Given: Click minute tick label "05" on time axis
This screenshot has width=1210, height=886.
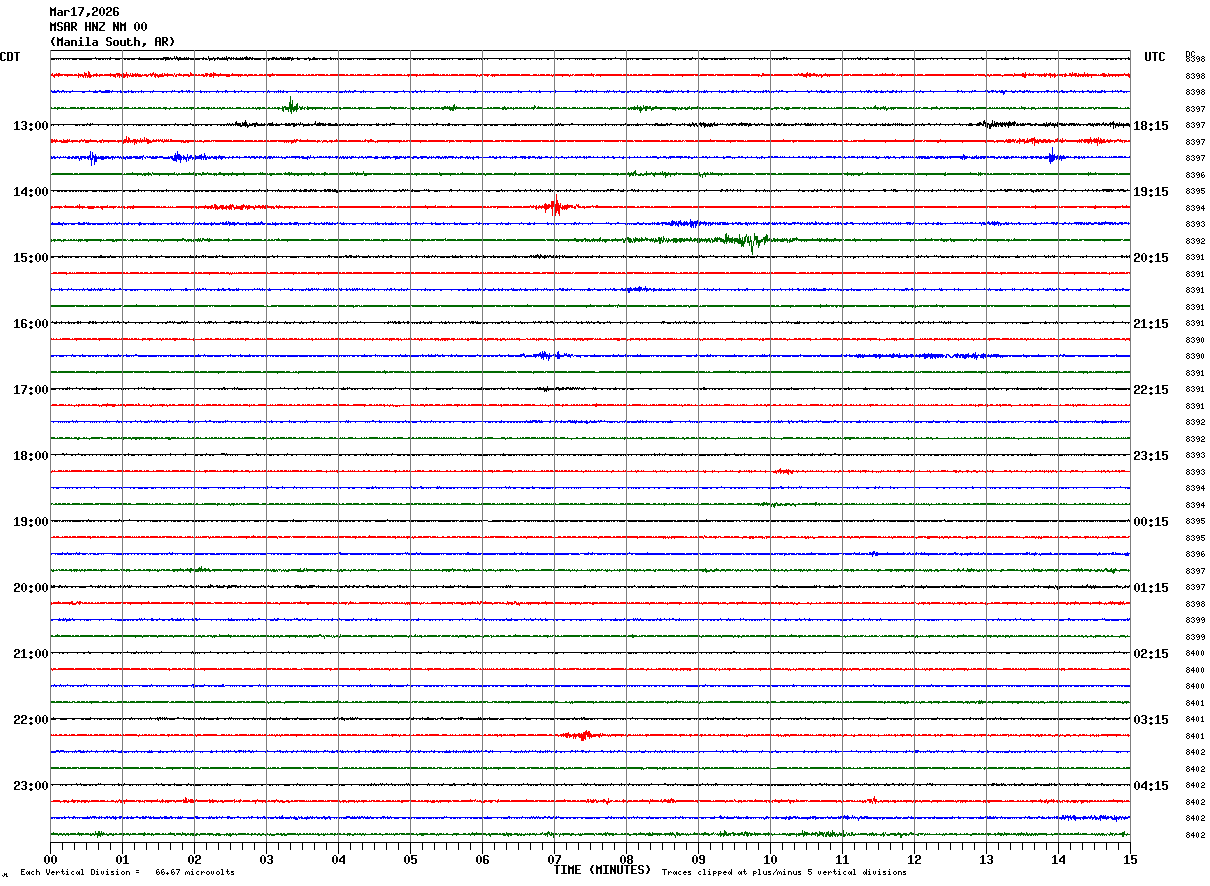Looking at the screenshot, I should [410, 859].
